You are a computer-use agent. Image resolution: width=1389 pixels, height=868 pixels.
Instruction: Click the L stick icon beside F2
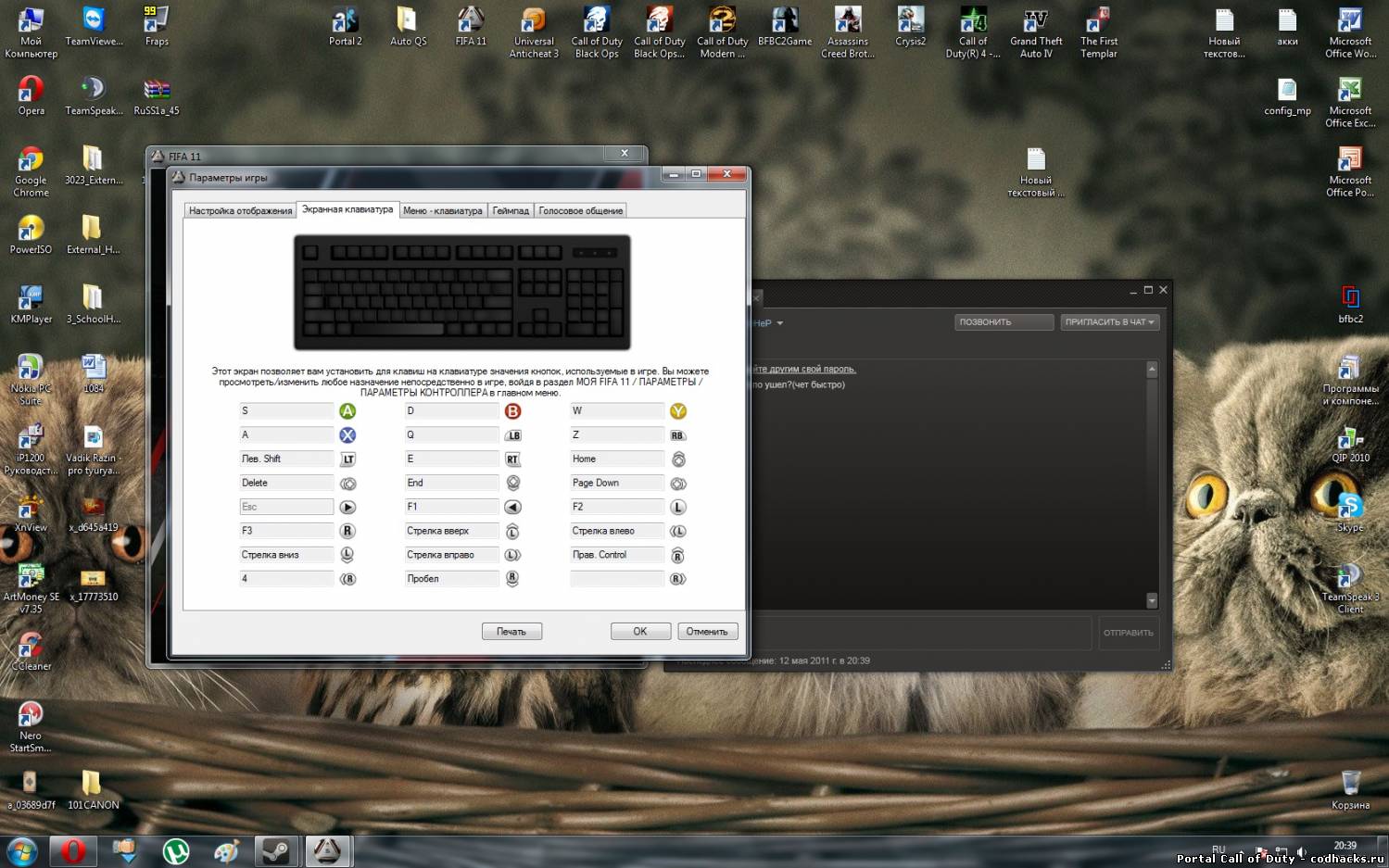click(x=678, y=508)
